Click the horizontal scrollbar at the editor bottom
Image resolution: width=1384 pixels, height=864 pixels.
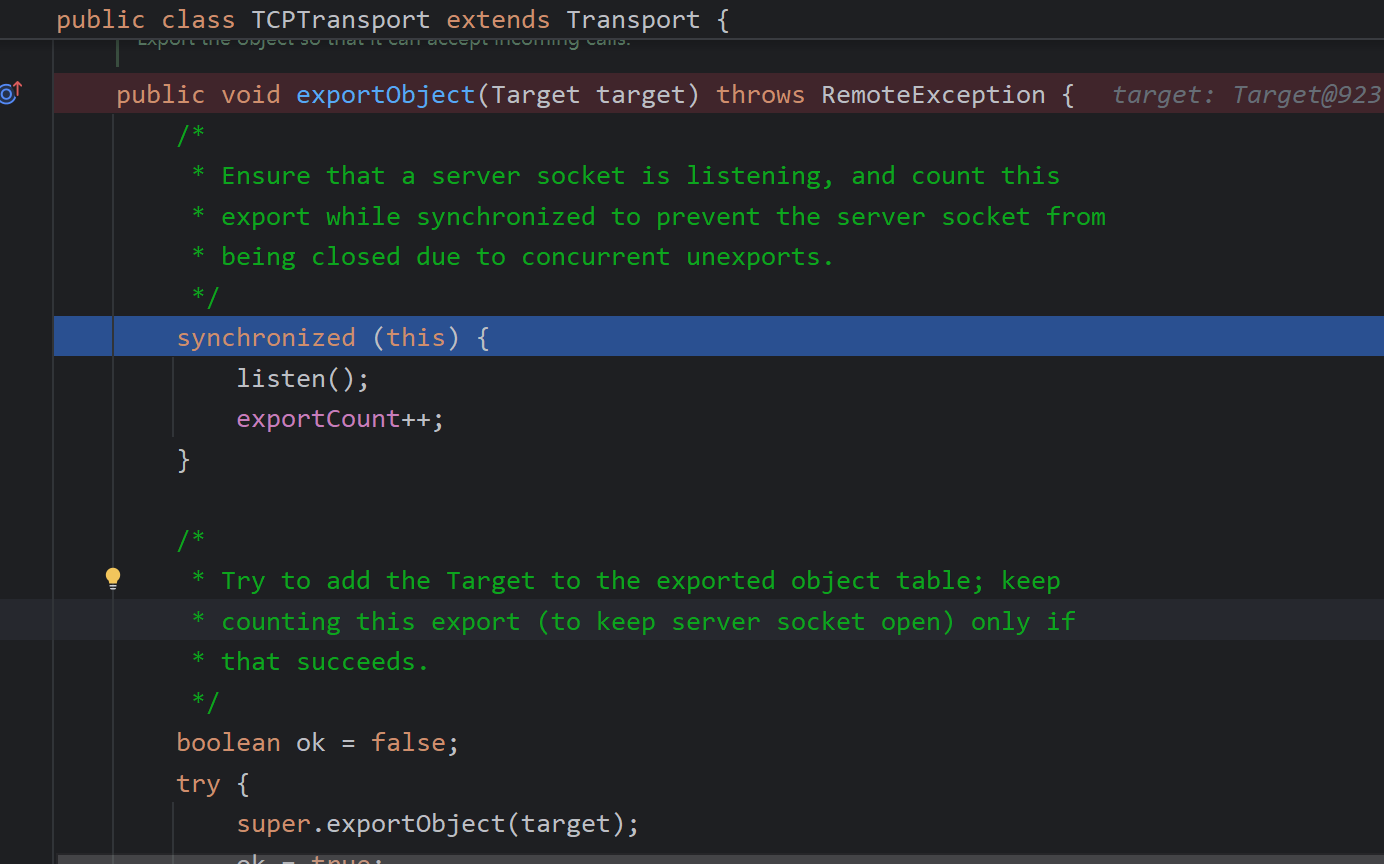(x=720, y=859)
